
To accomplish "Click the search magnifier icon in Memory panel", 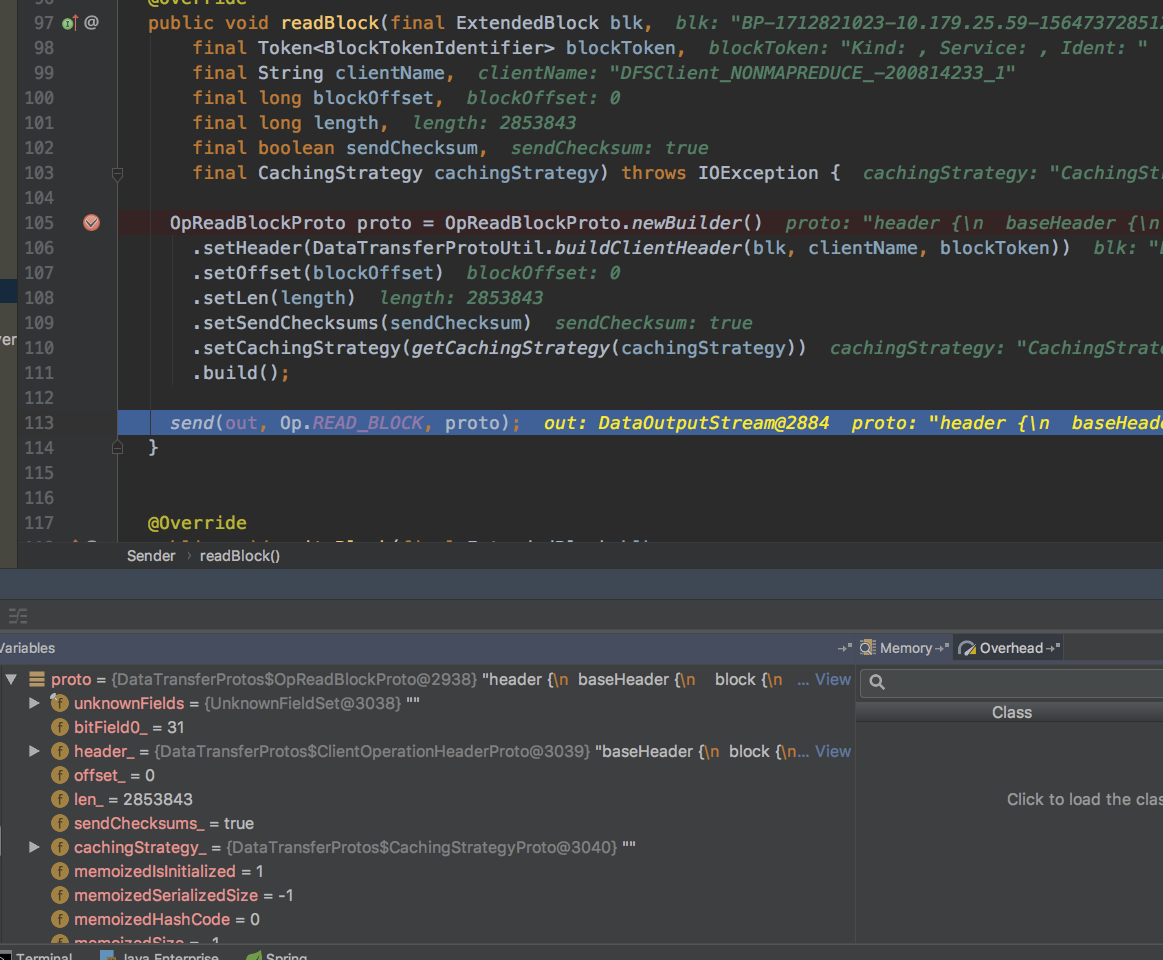I will point(877,682).
